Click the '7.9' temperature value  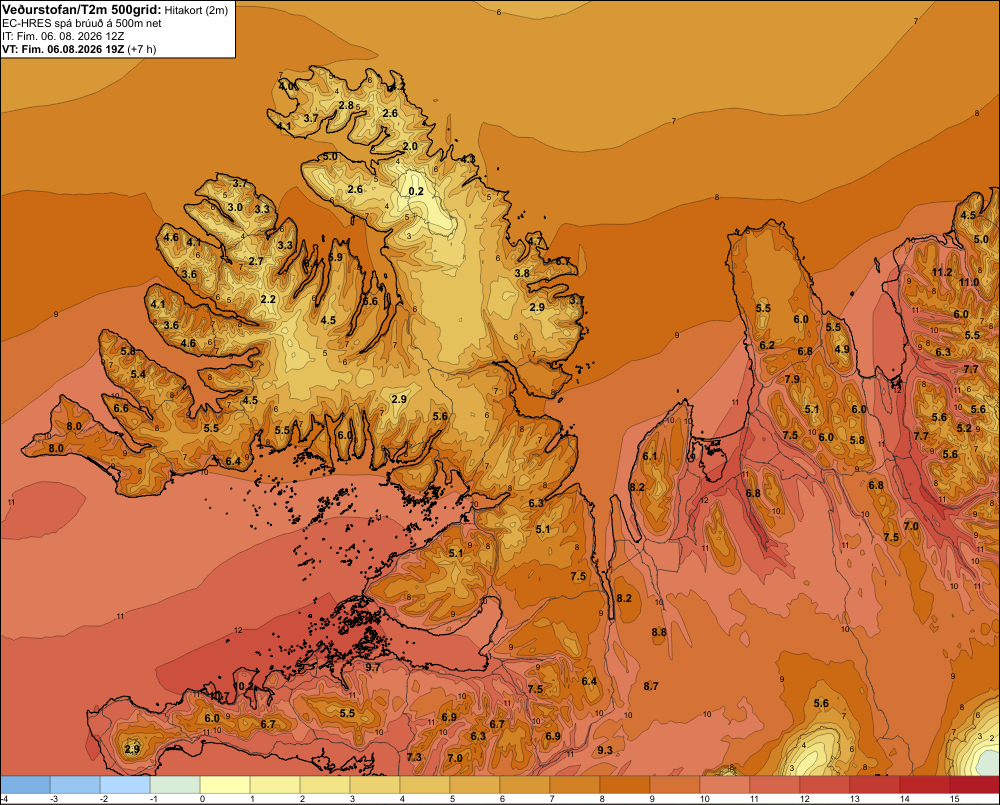point(792,379)
